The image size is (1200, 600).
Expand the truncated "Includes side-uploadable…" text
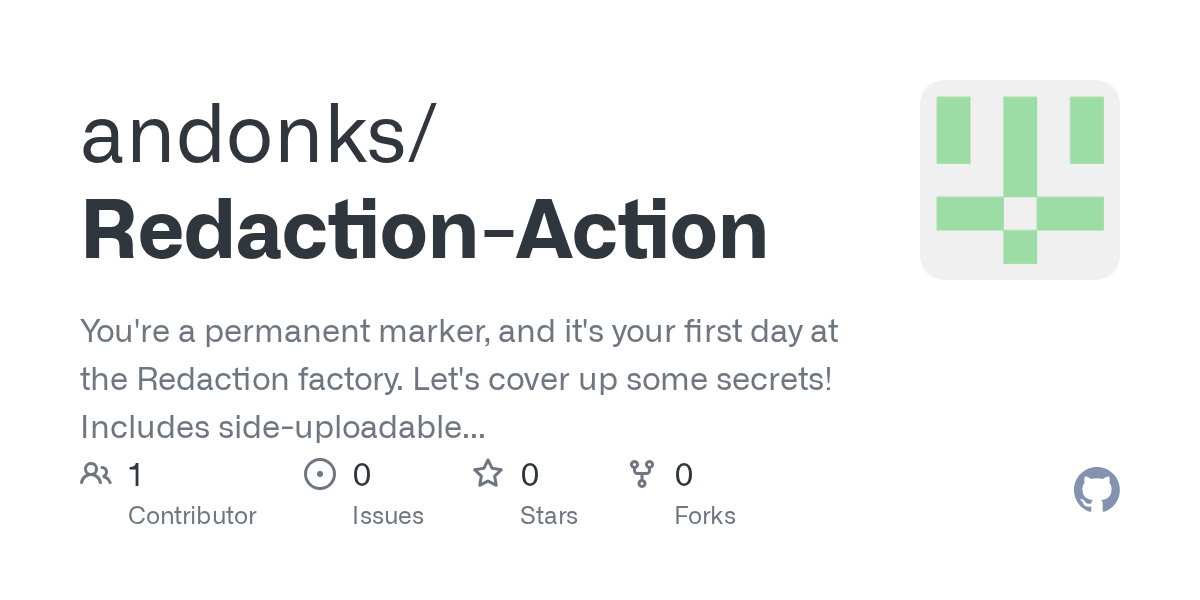click(283, 427)
